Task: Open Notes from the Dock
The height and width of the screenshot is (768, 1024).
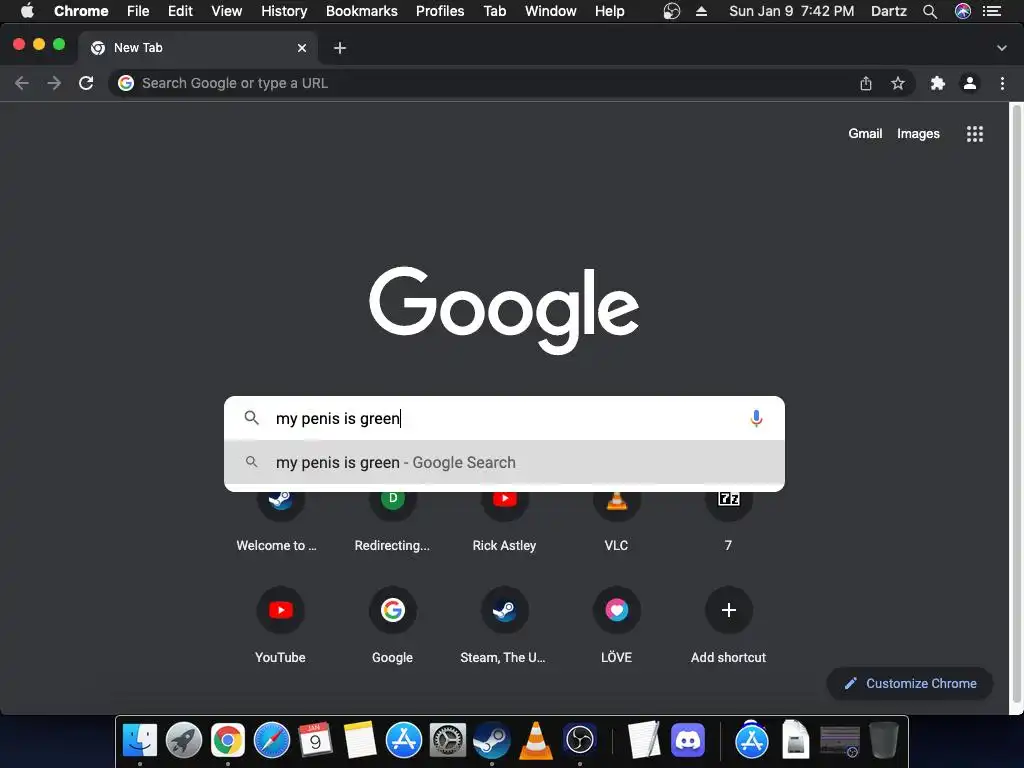Action: point(359,740)
